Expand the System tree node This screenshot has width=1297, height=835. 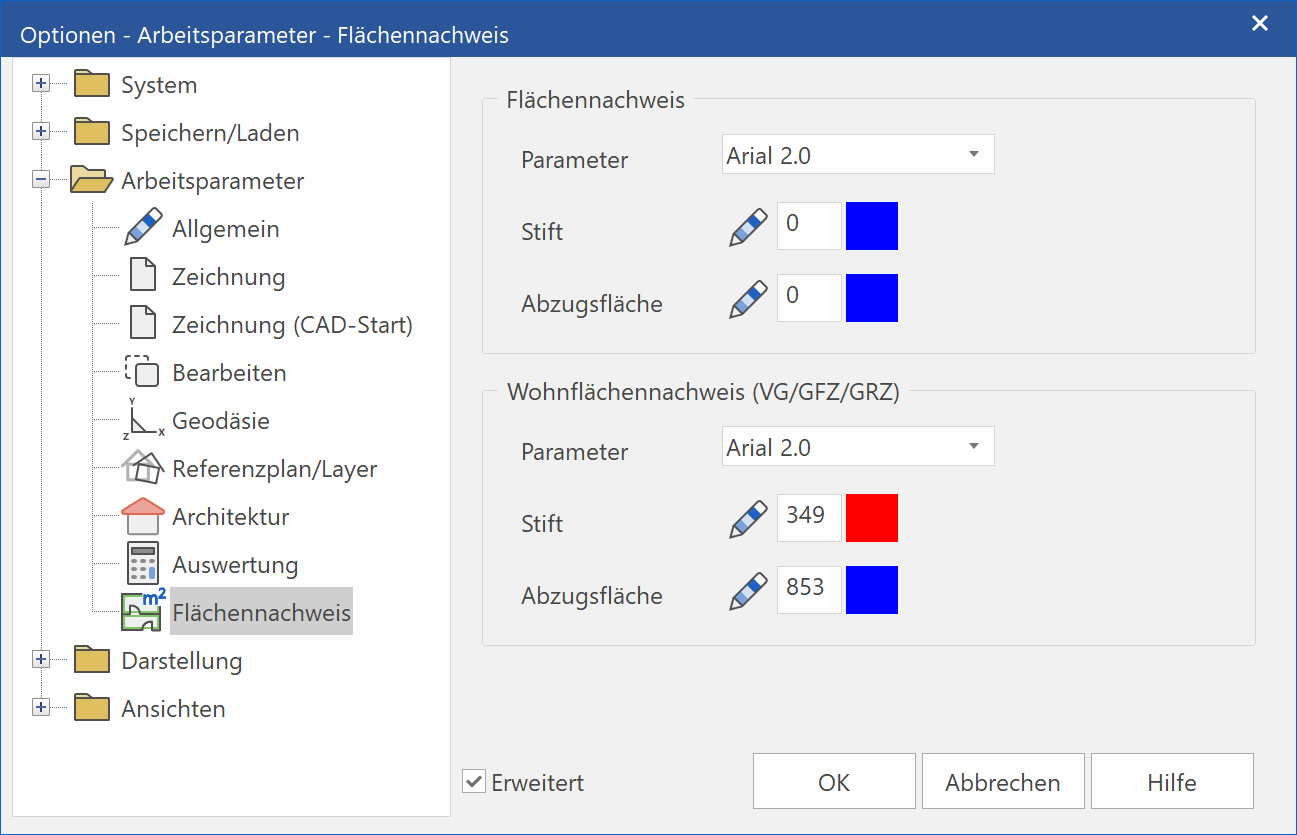point(41,84)
